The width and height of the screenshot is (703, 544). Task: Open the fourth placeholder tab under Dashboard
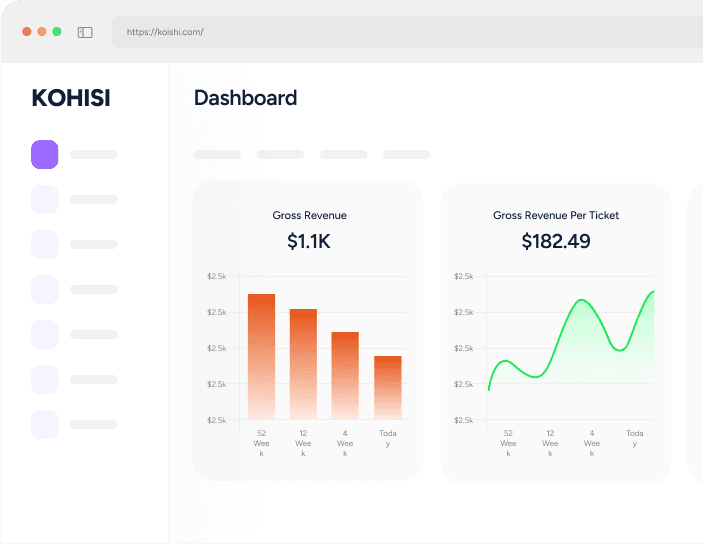(x=406, y=155)
